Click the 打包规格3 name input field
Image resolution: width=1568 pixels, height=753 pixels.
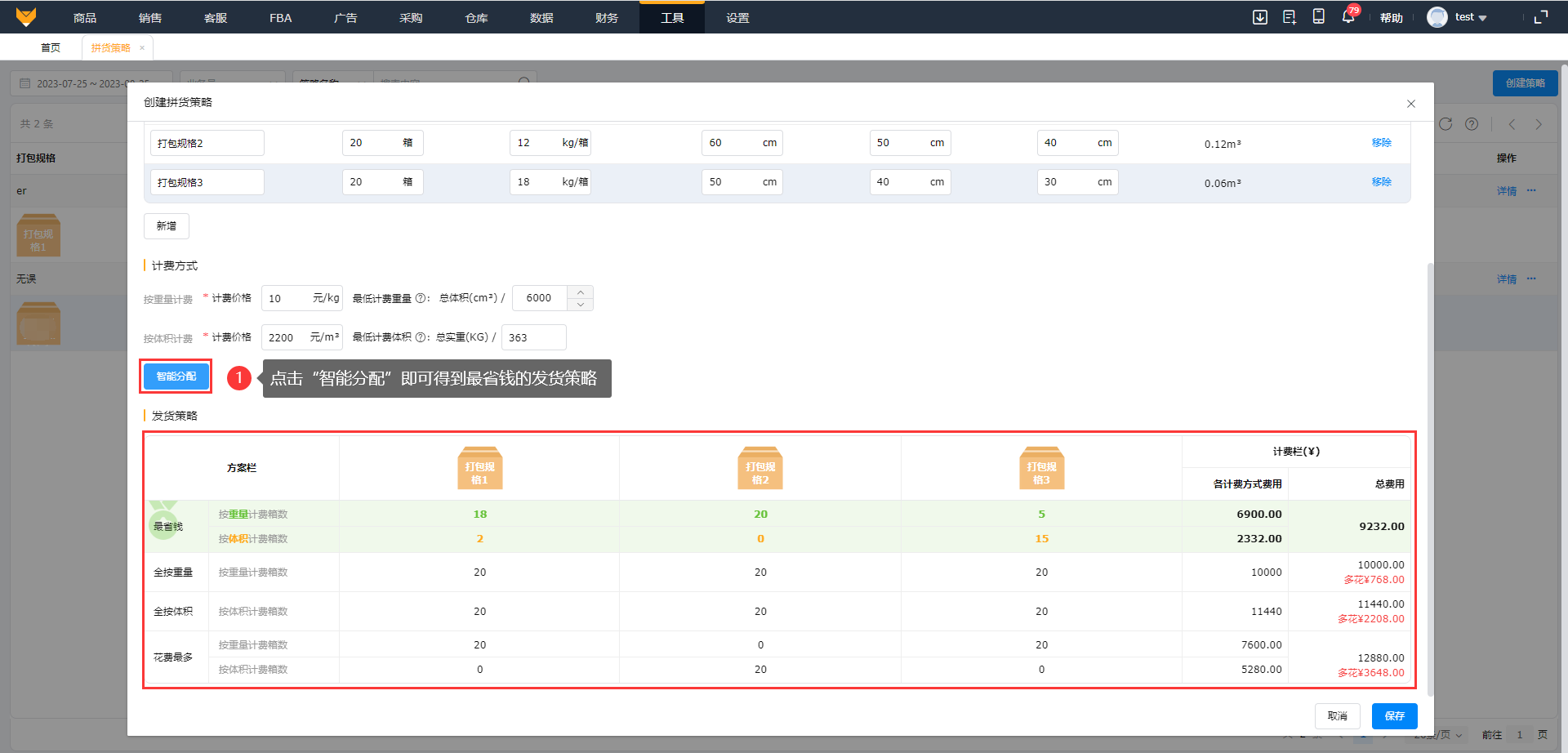tap(207, 182)
